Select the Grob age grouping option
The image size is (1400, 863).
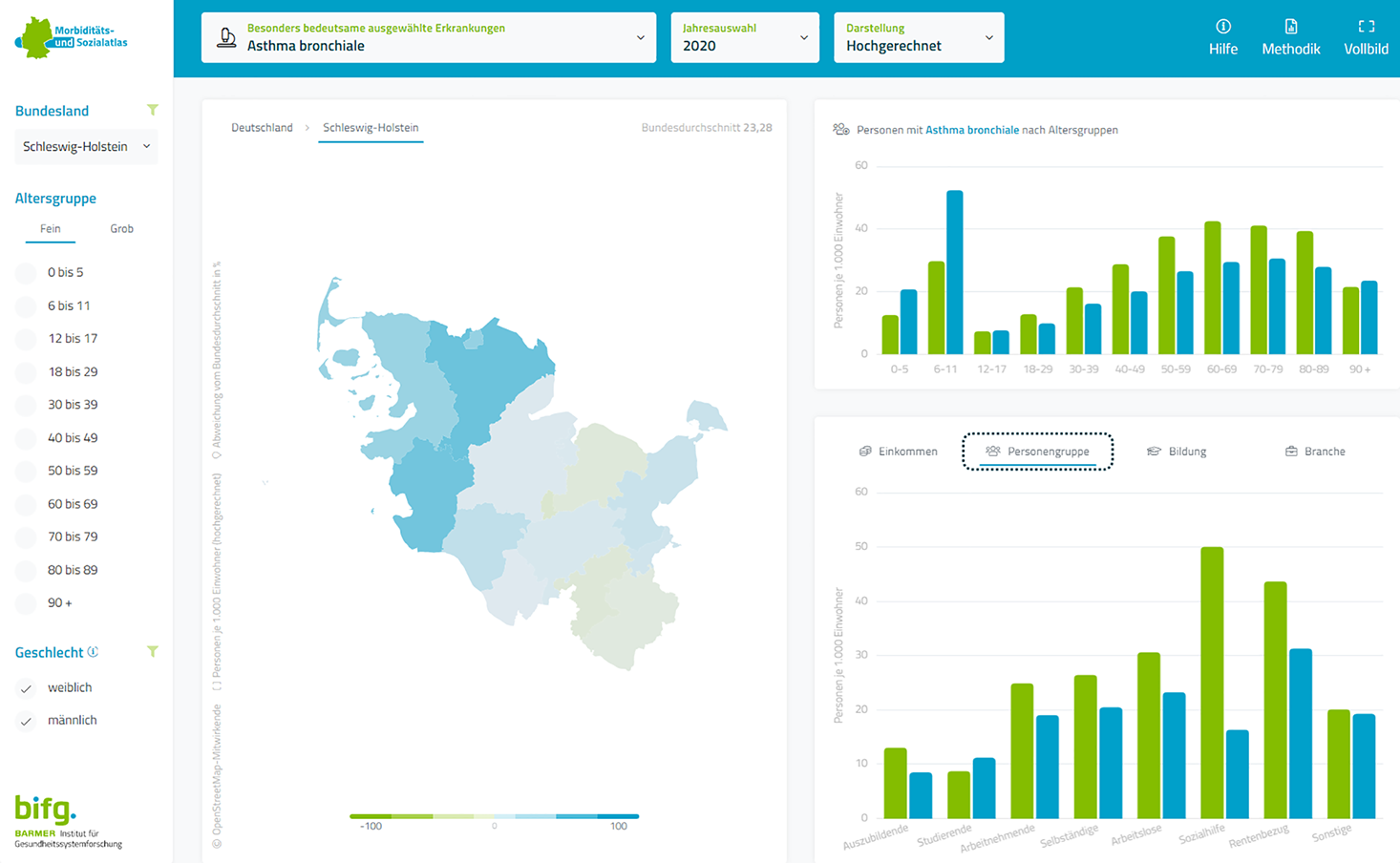point(121,229)
